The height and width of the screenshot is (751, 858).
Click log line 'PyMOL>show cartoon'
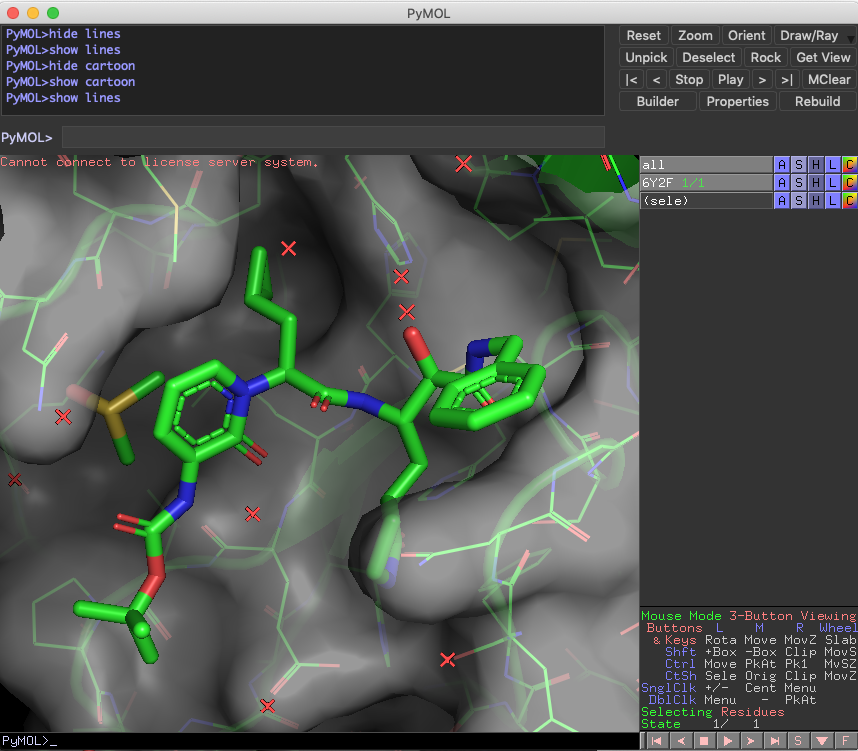[70, 82]
